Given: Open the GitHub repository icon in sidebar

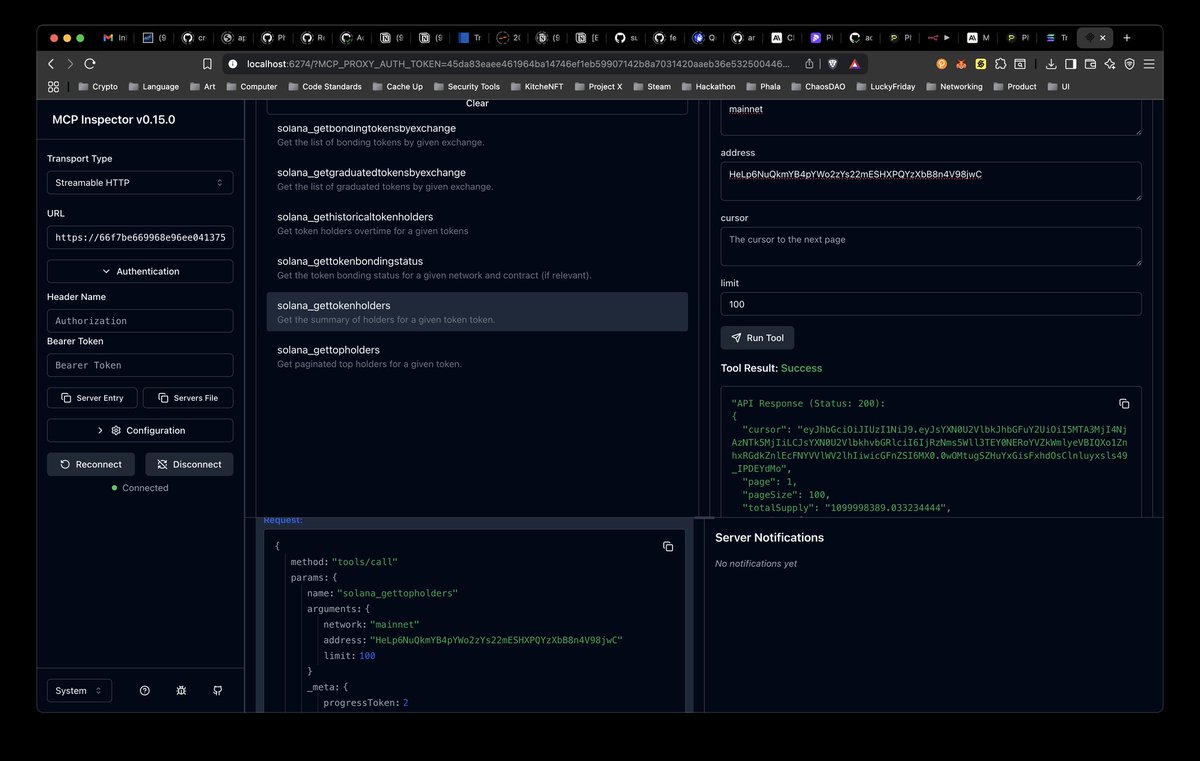Looking at the screenshot, I should coord(217,691).
